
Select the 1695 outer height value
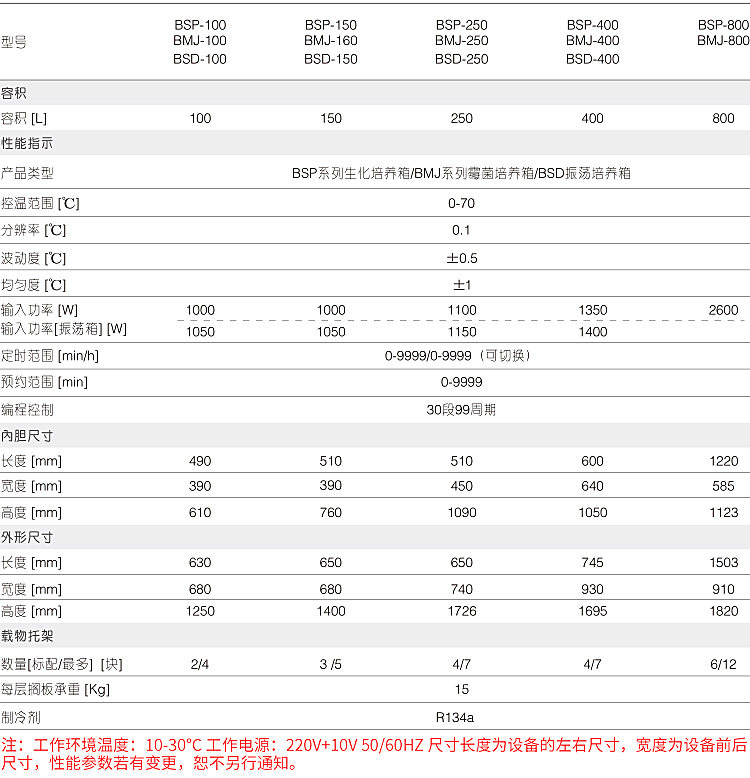(x=592, y=611)
